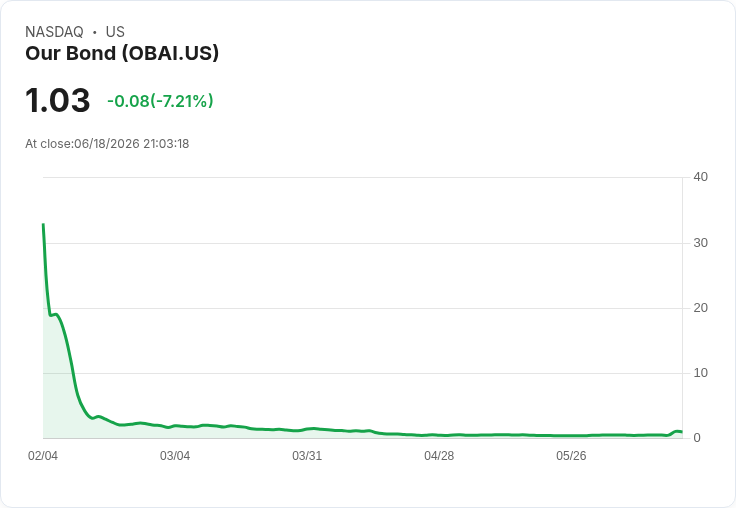The image size is (736, 508).
Task: Click the chart line's starting peak near 33
Action: pos(44,225)
